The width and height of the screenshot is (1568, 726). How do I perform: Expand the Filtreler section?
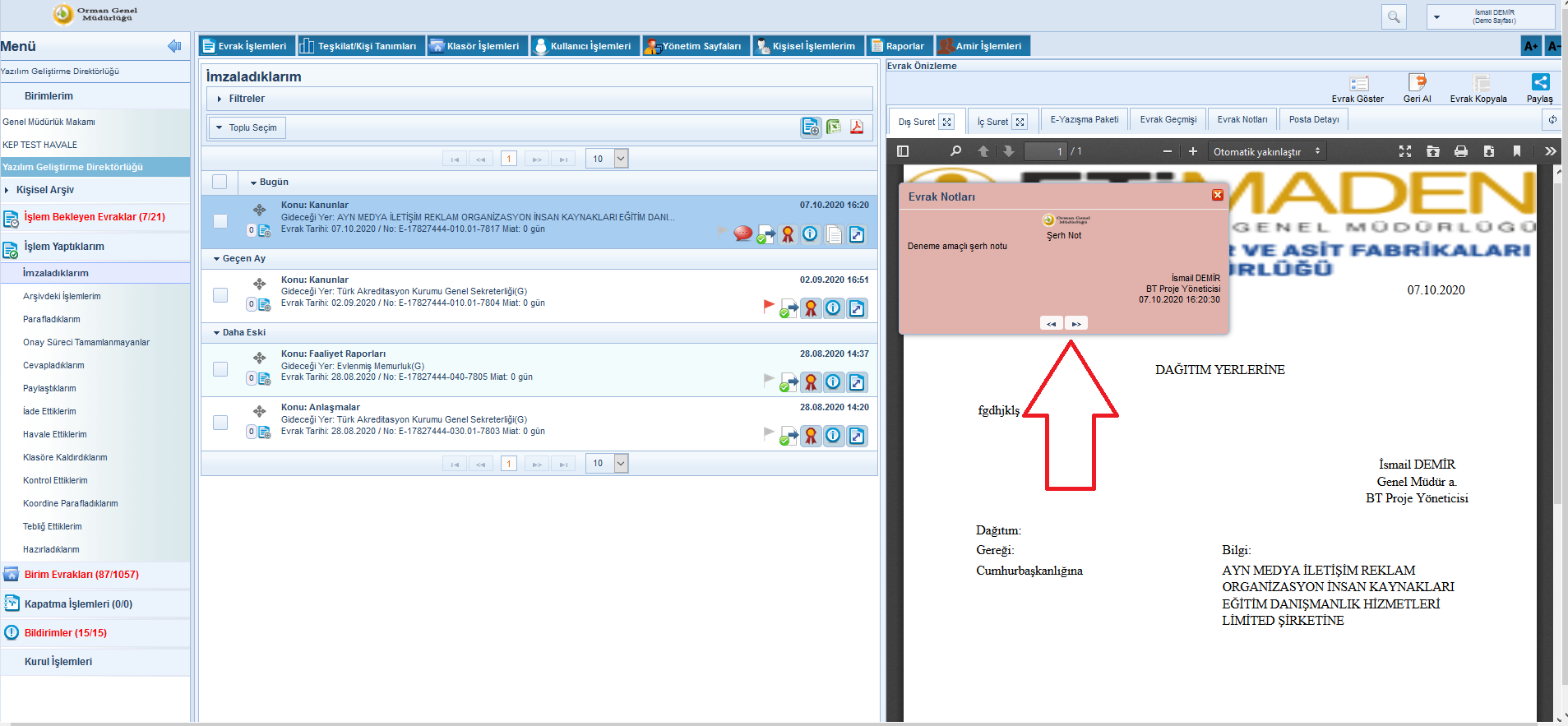(247, 99)
